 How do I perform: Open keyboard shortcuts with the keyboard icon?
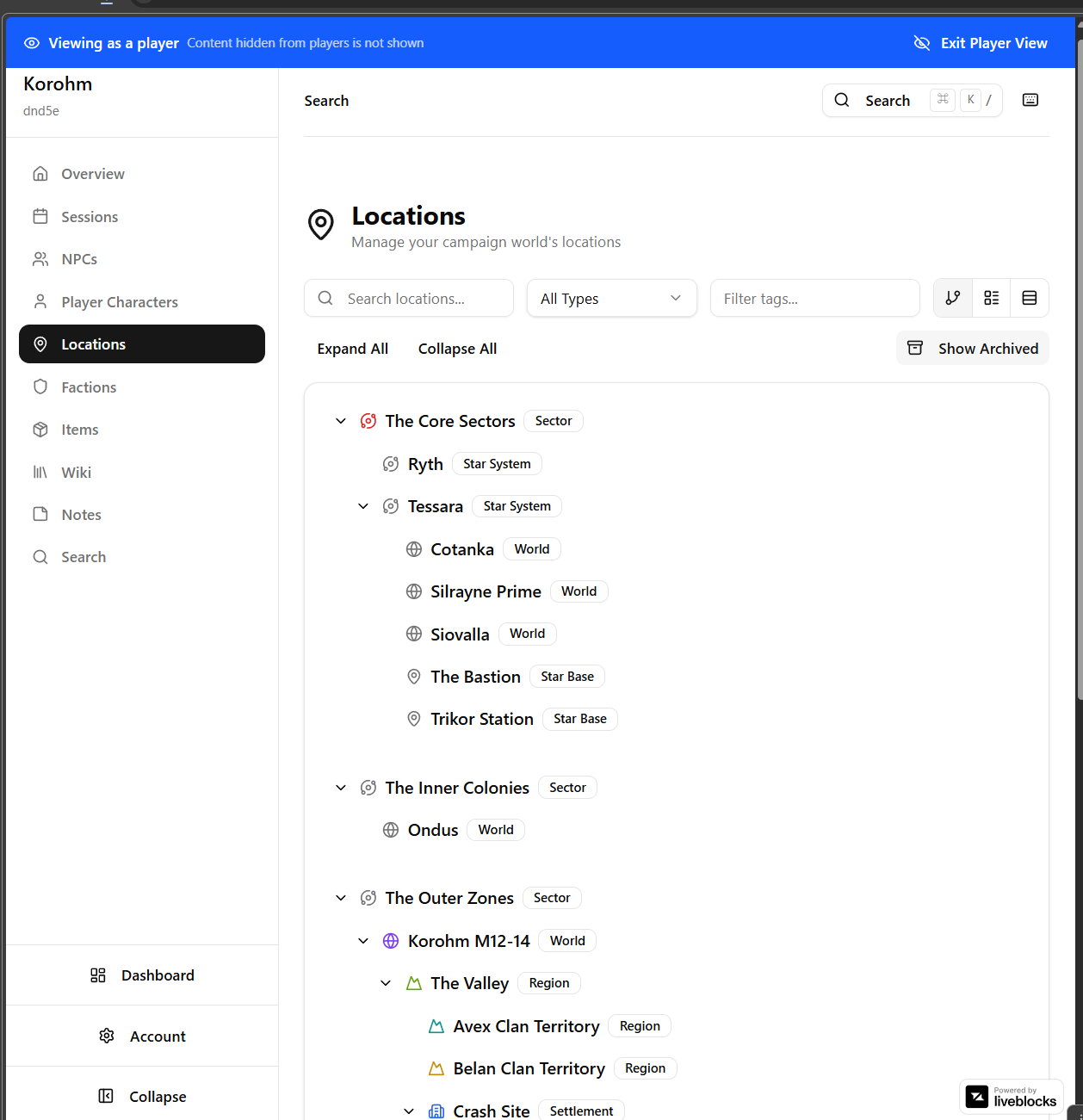[x=1030, y=100]
